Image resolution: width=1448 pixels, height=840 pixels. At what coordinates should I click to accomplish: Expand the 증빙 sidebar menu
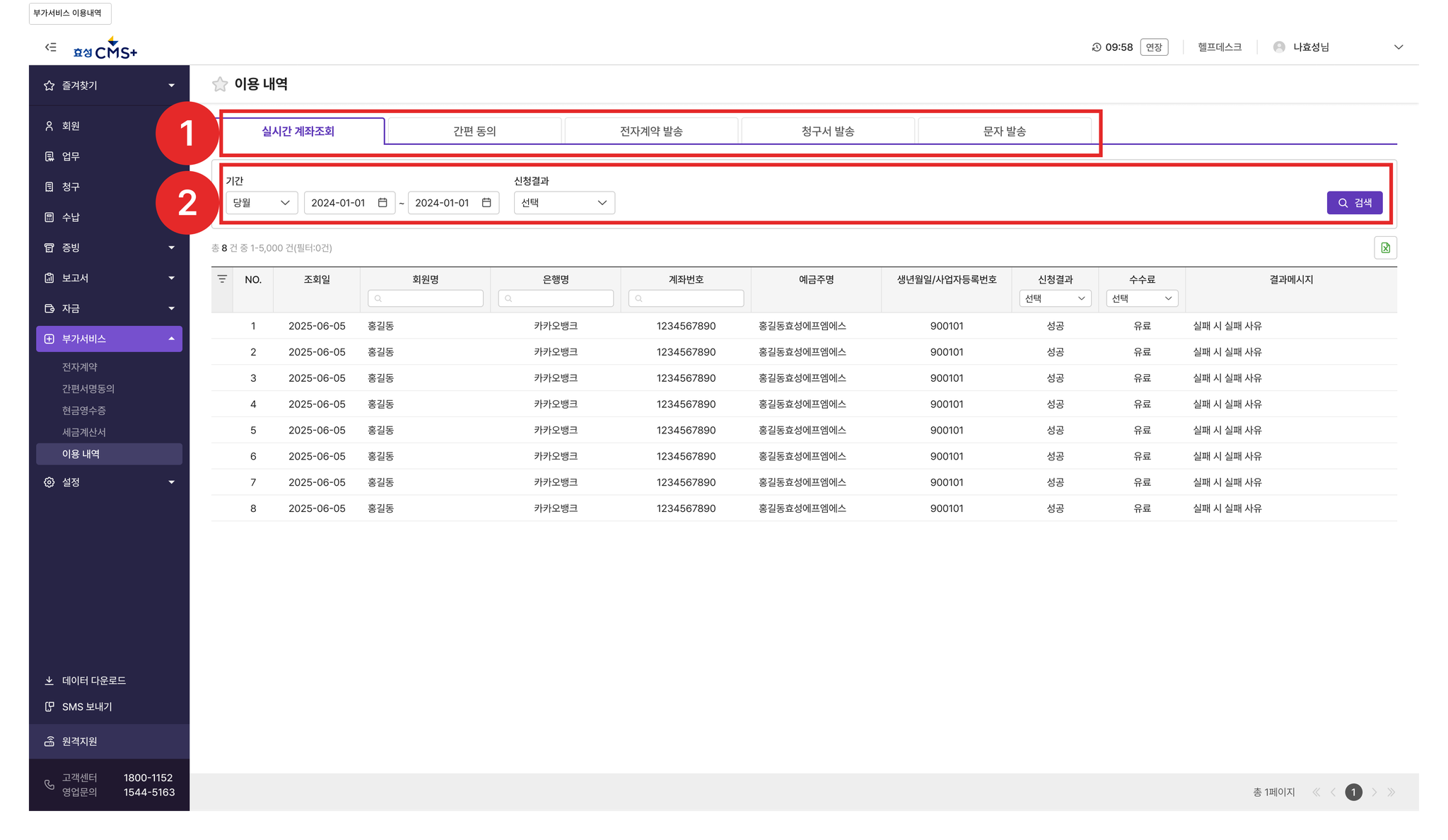click(x=171, y=247)
